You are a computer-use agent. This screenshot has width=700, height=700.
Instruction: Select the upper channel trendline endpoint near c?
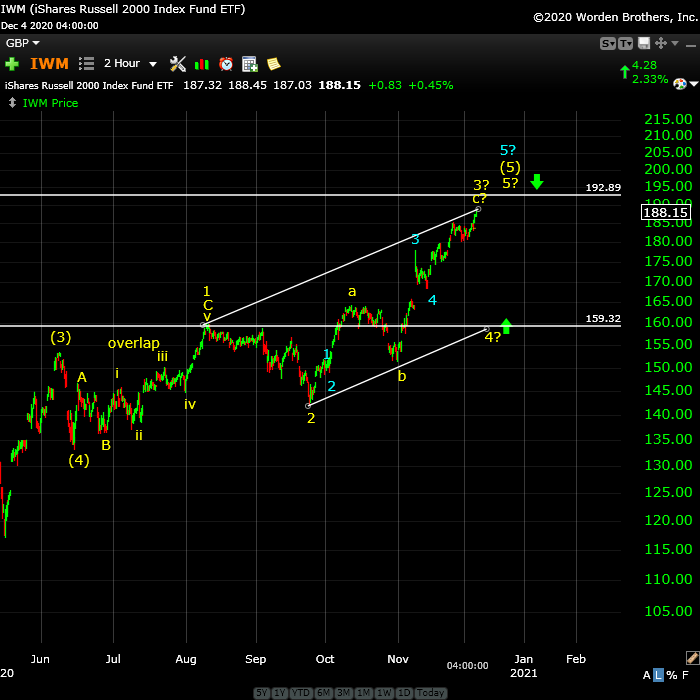pos(478,209)
